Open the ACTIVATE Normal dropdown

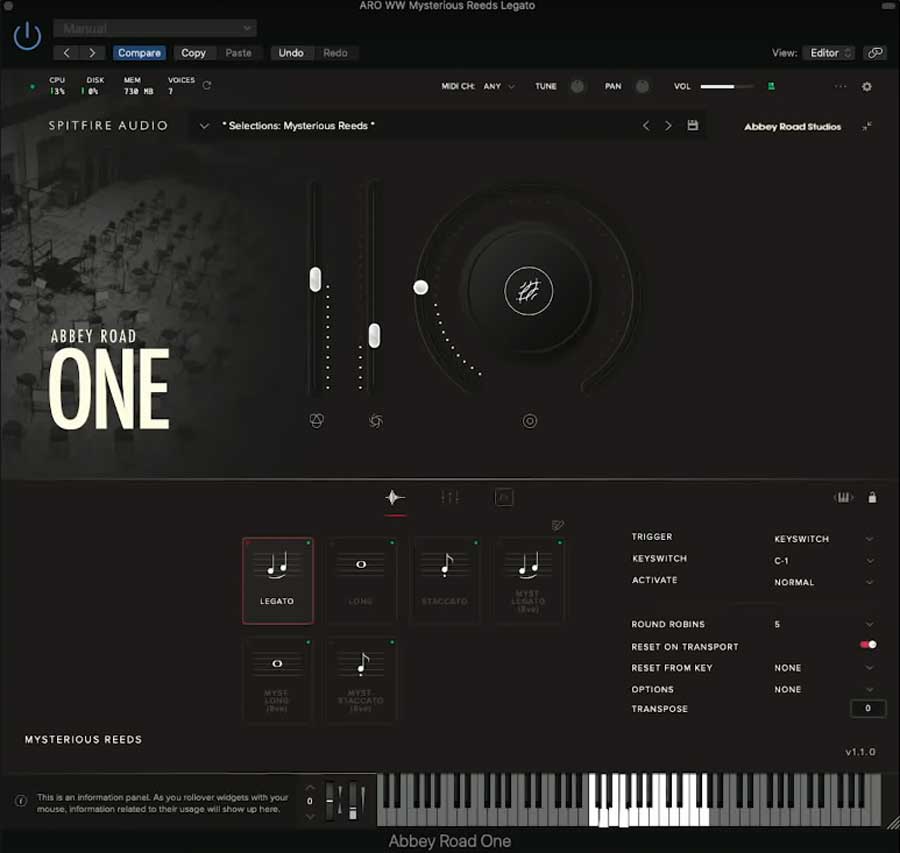click(824, 582)
